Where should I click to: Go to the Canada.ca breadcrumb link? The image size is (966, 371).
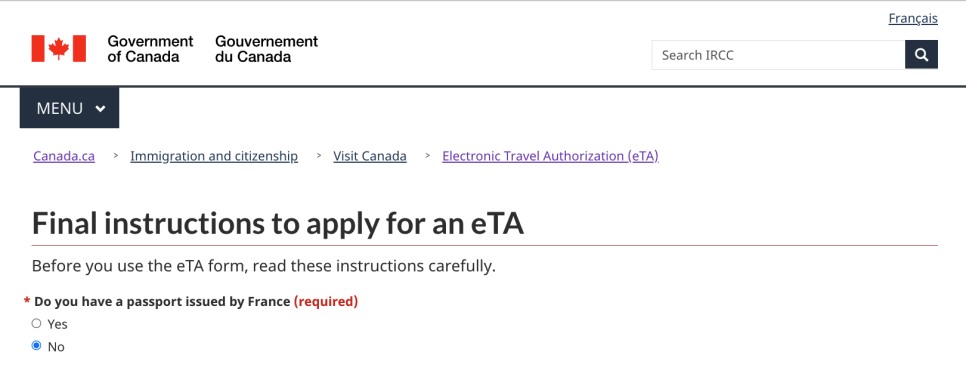coord(64,156)
